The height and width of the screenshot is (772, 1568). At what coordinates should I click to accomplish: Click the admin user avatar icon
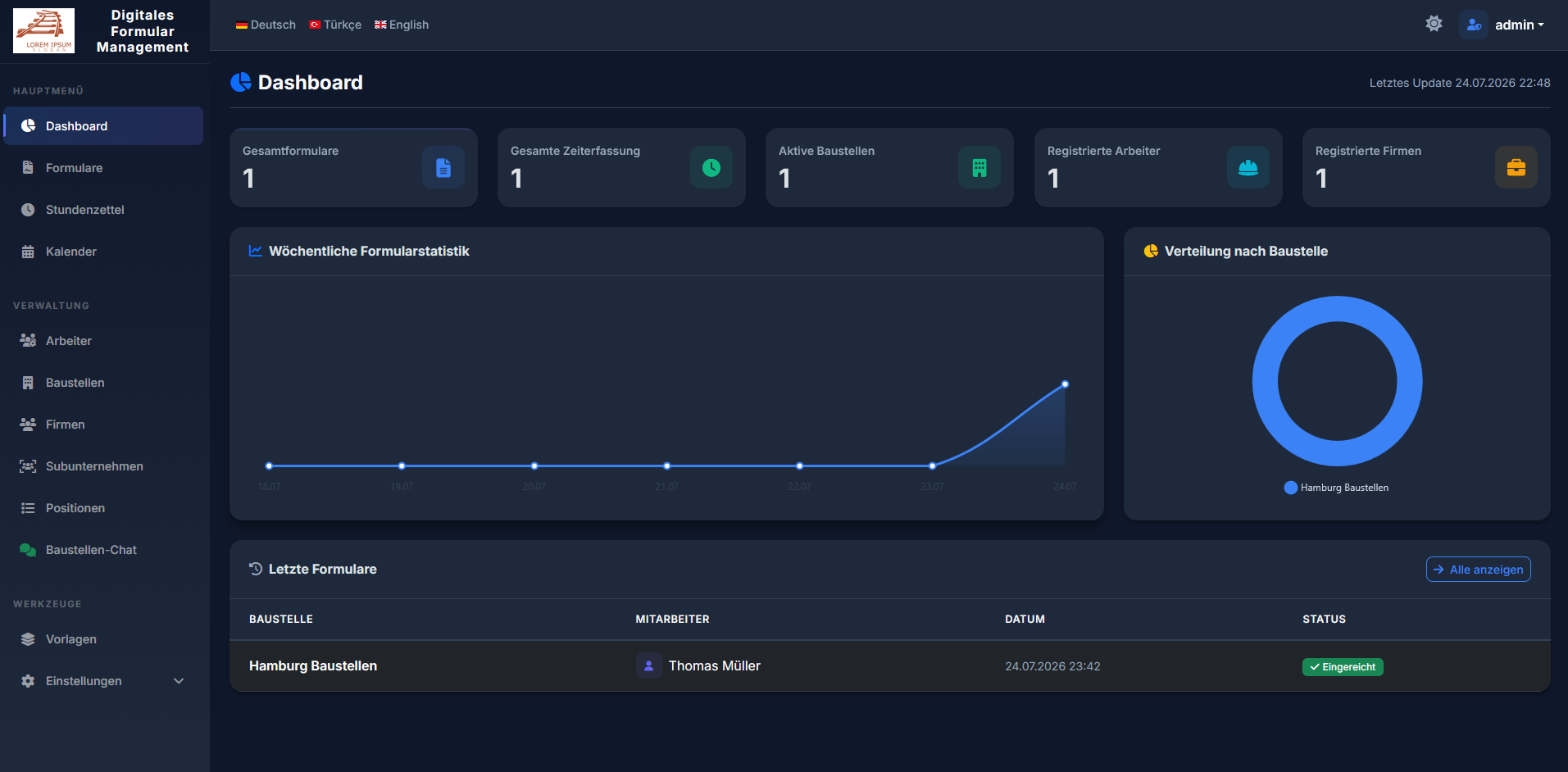click(x=1473, y=25)
